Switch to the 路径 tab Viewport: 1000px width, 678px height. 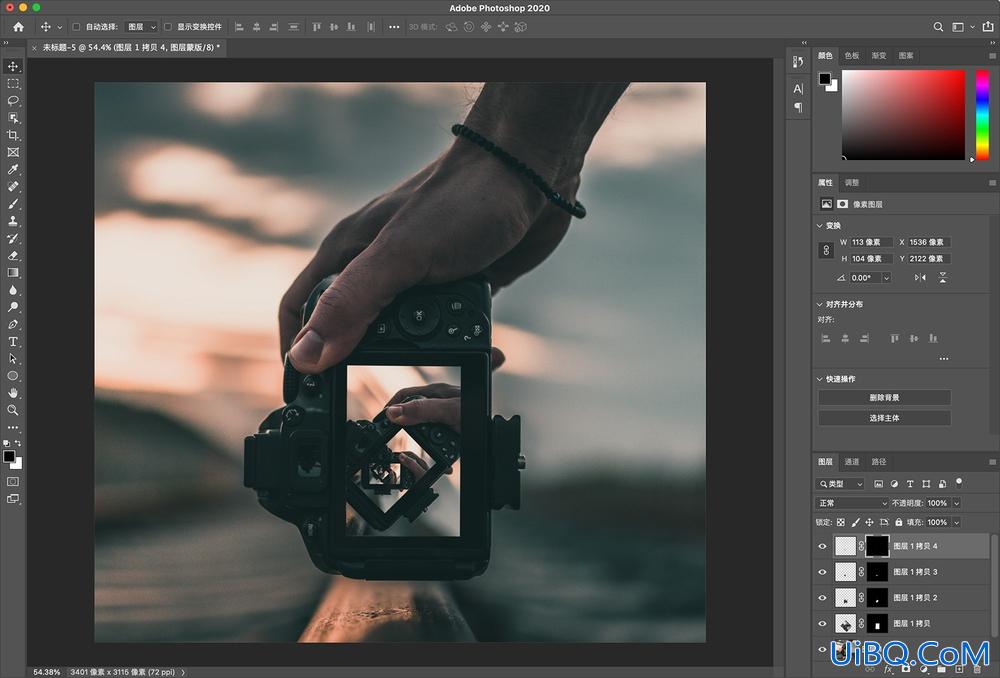(879, 462)
